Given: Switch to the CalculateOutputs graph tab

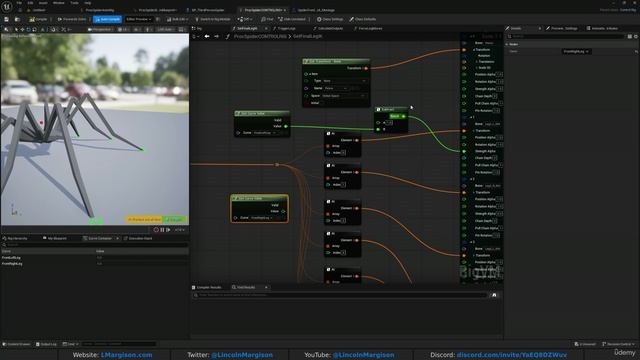Looking at the screenshot, I should click(x=328, y=29).
